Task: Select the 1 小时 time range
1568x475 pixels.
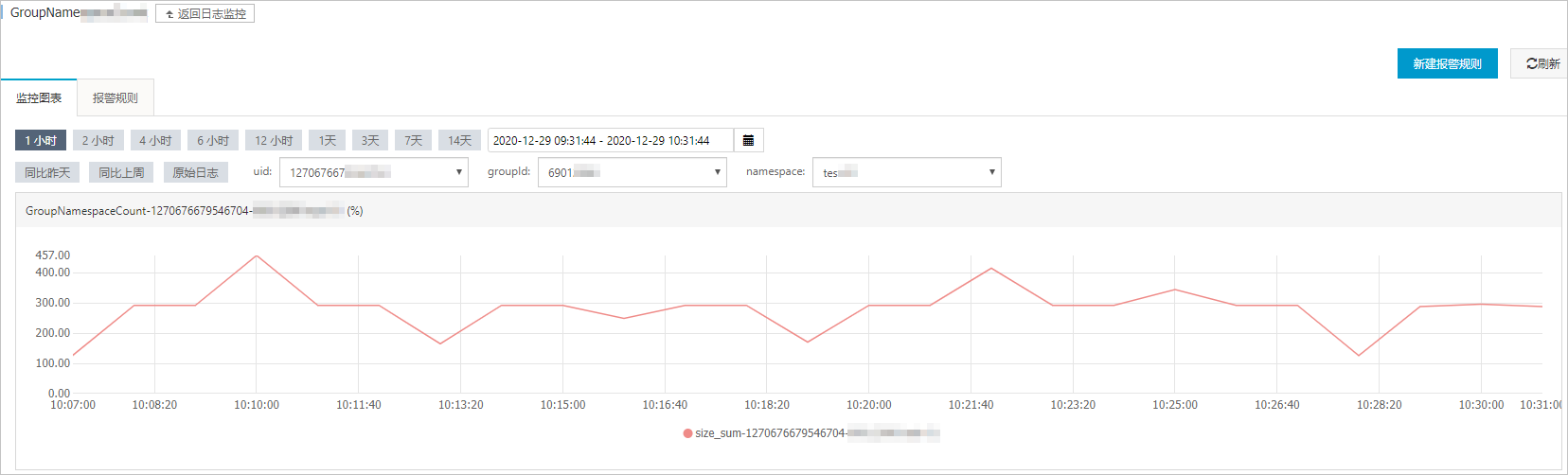Action: point(41,140)
